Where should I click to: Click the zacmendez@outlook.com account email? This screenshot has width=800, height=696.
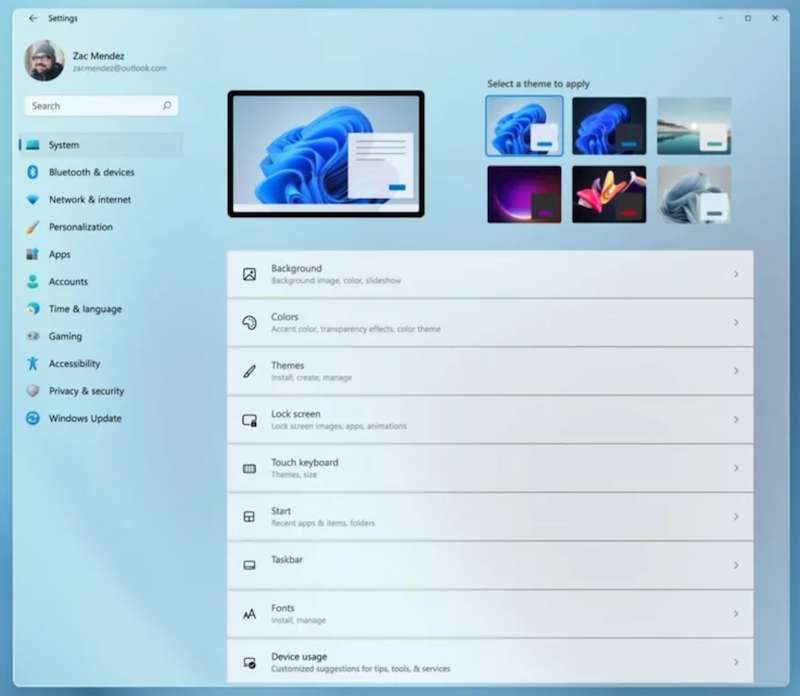click(119, 68)
